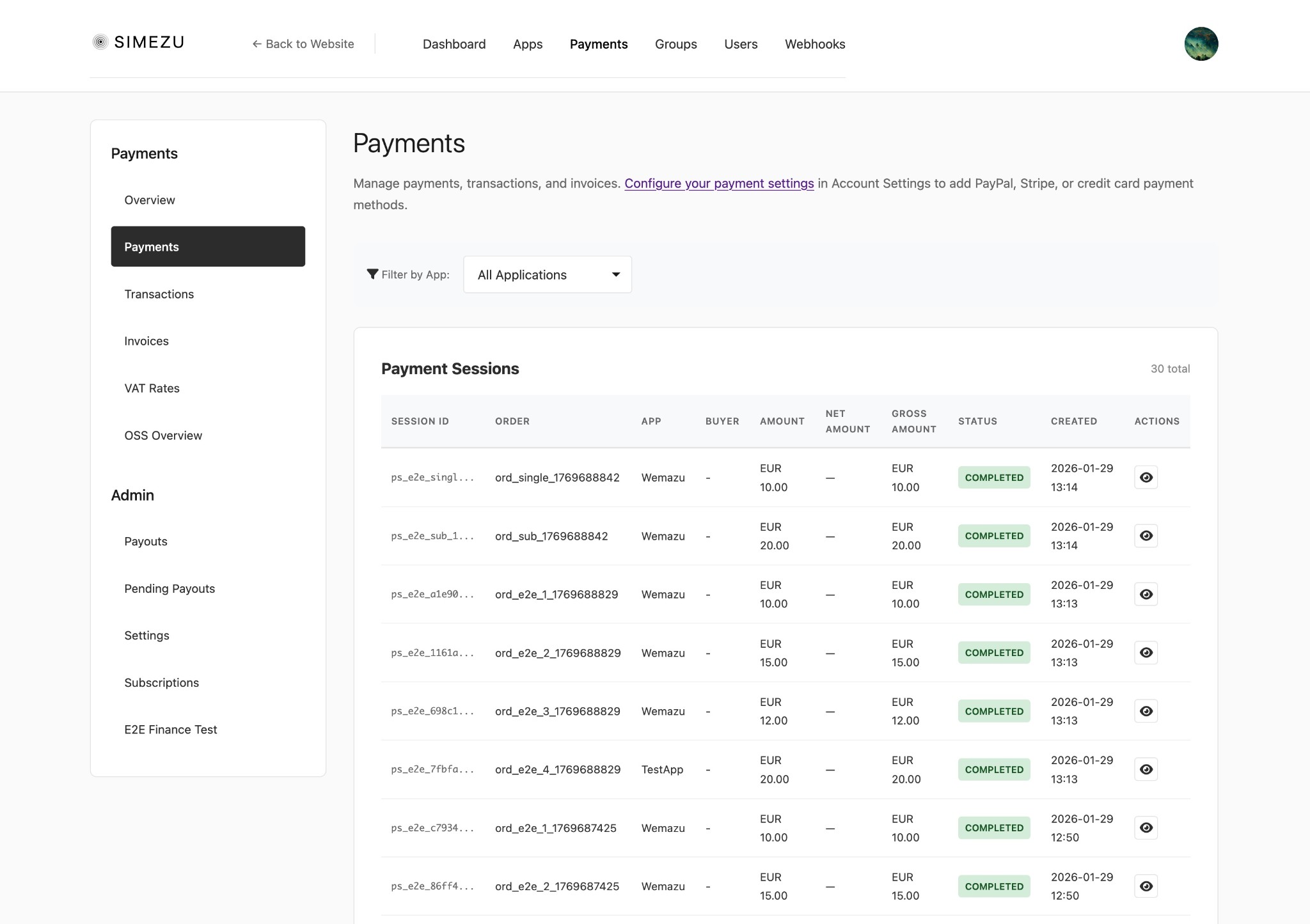Image resolution: width=1310 pixels, height=924 pixels.
Task: Select the COMPLETED status badge on first row
Action: [x=993, y=477]
